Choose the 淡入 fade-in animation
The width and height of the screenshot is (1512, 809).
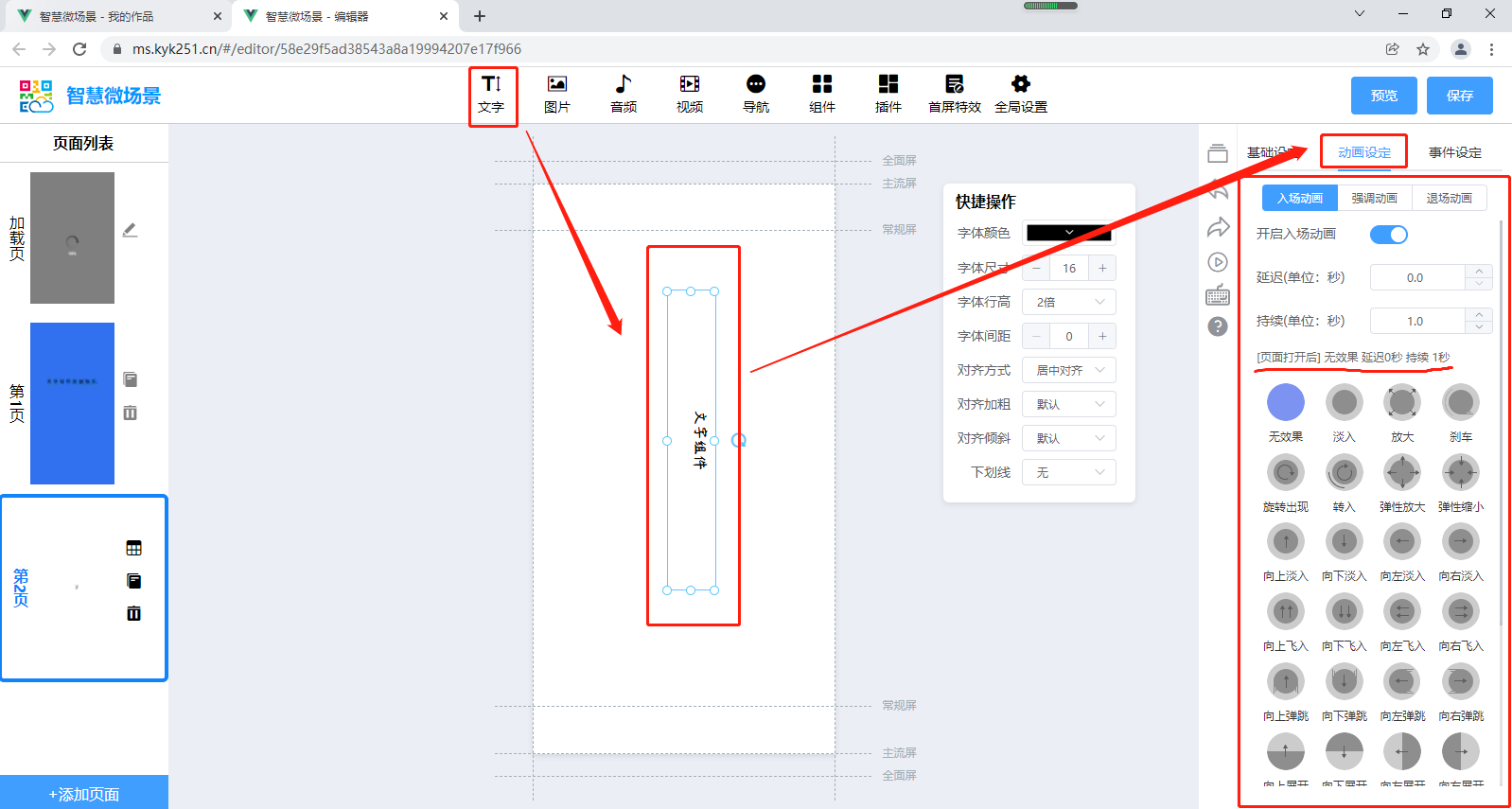(1344, 403)
